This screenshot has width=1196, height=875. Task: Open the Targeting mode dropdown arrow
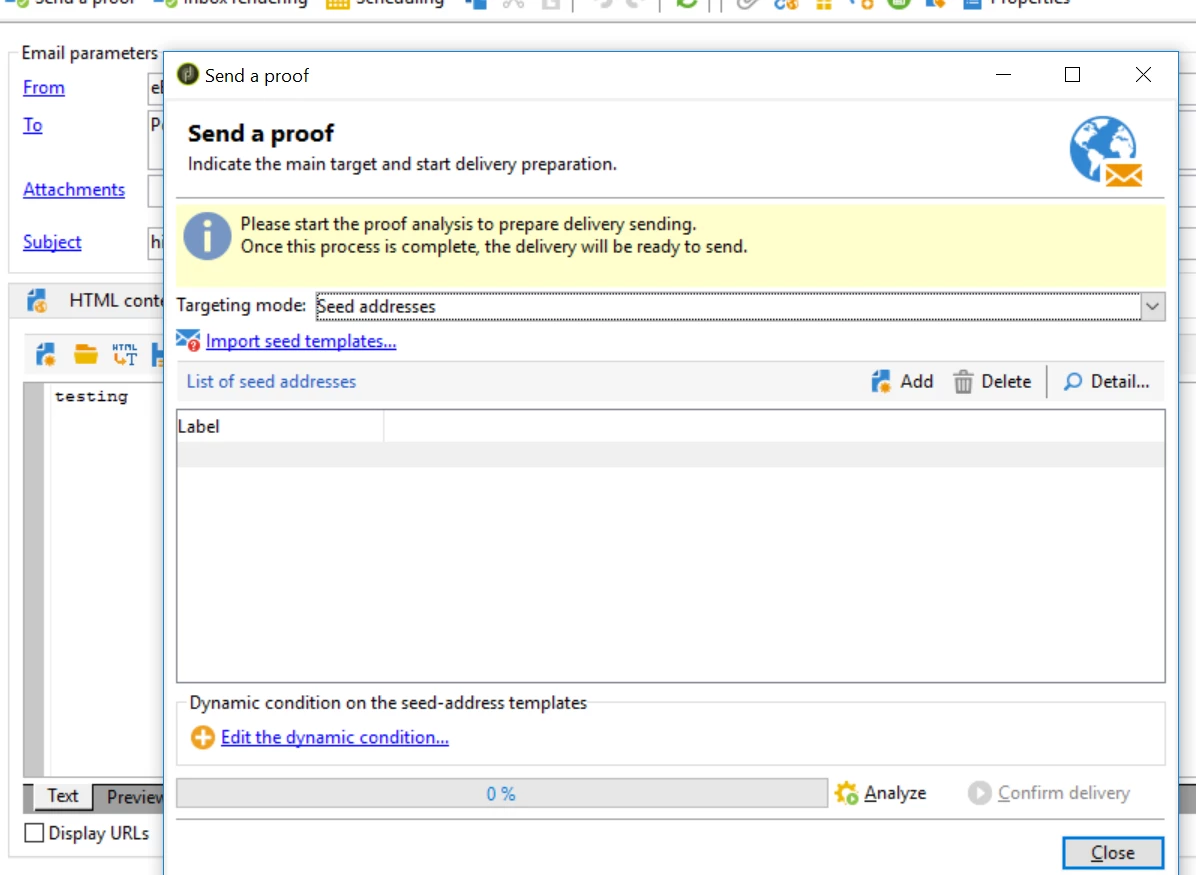pos(1153,307)
